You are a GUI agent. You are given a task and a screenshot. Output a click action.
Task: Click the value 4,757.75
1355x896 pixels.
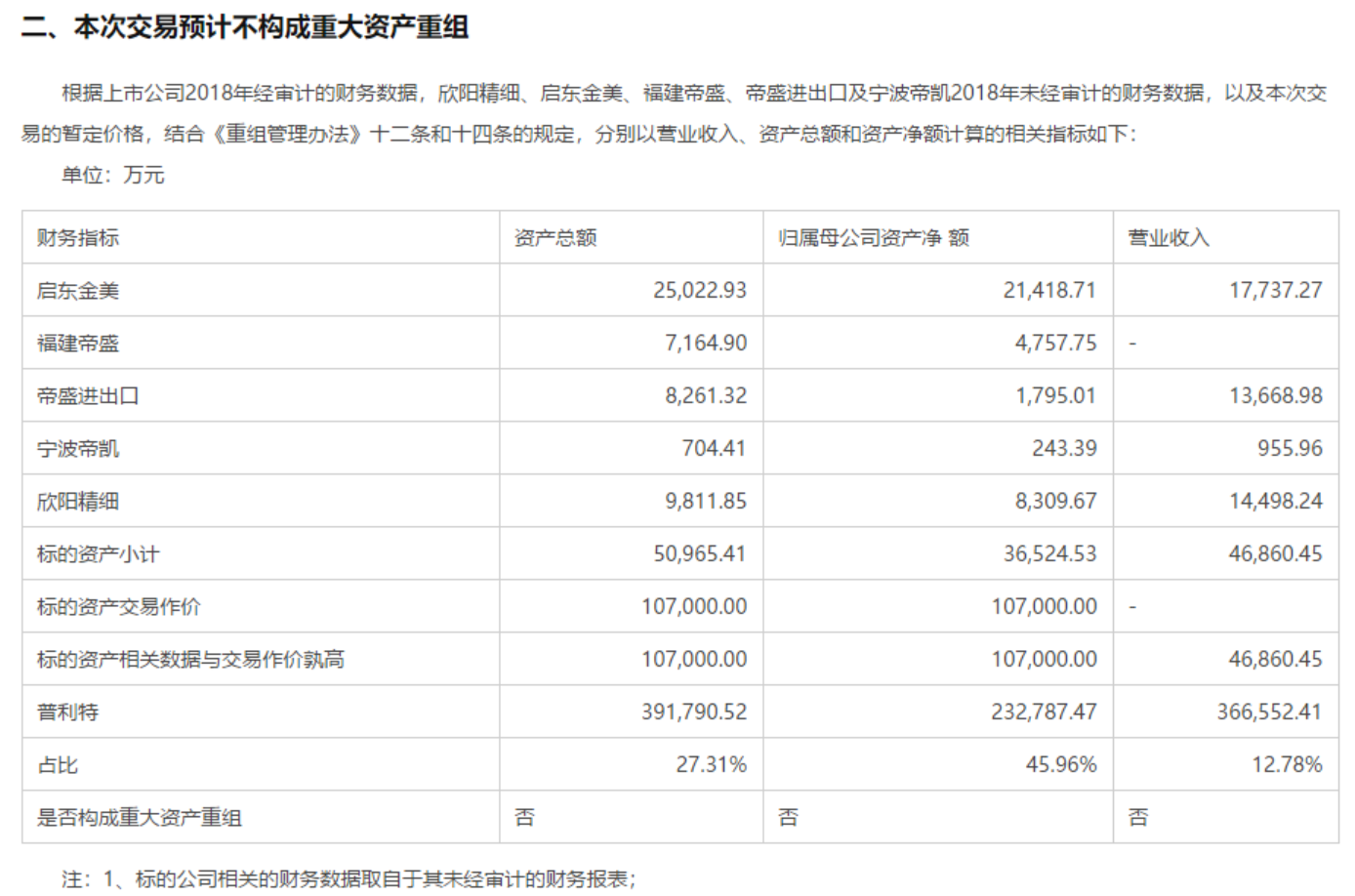(1055, 343)
